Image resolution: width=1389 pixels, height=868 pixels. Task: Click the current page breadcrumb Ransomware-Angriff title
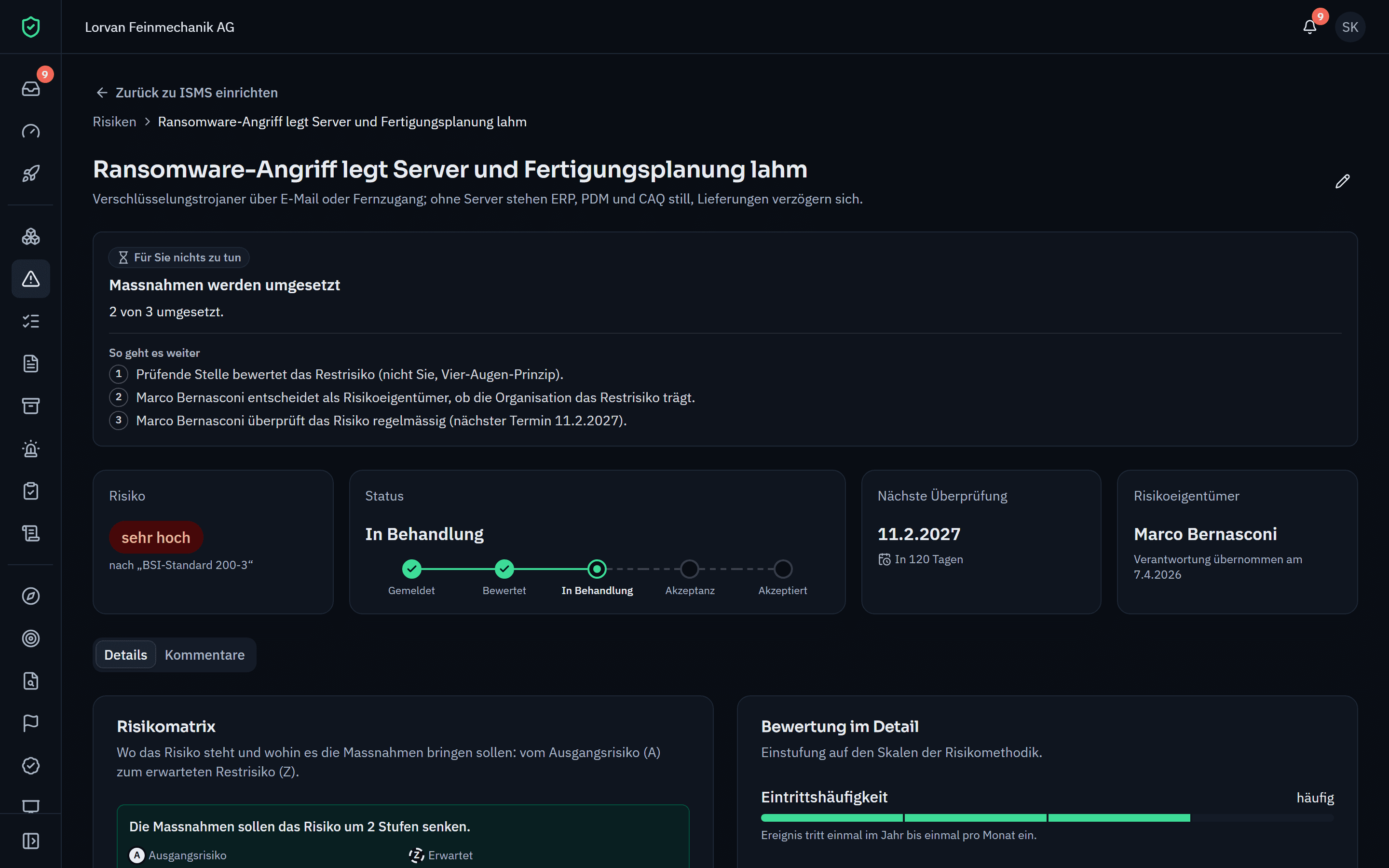click(342, 122)
